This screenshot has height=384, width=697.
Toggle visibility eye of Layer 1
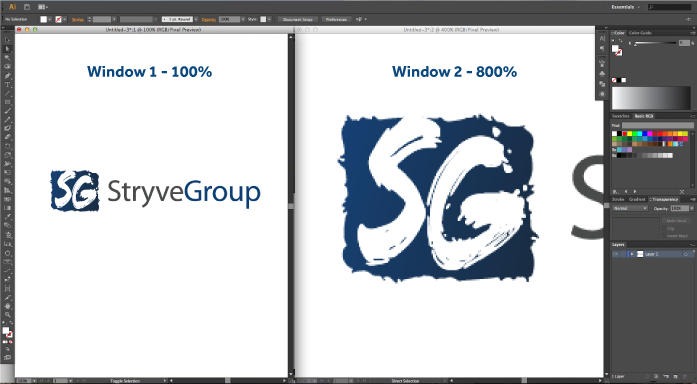click(616, 254)
